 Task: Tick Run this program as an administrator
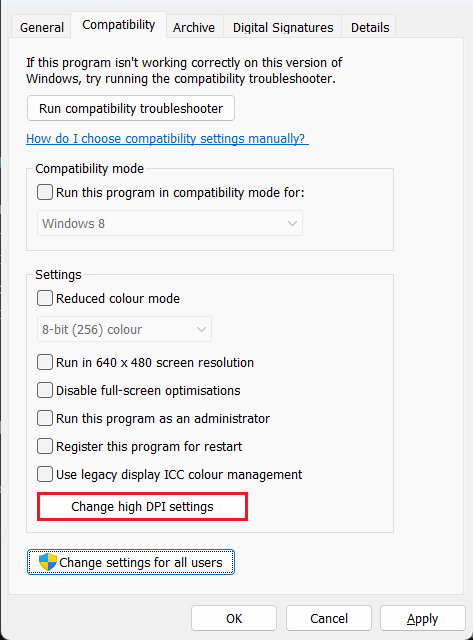[45, 418]
